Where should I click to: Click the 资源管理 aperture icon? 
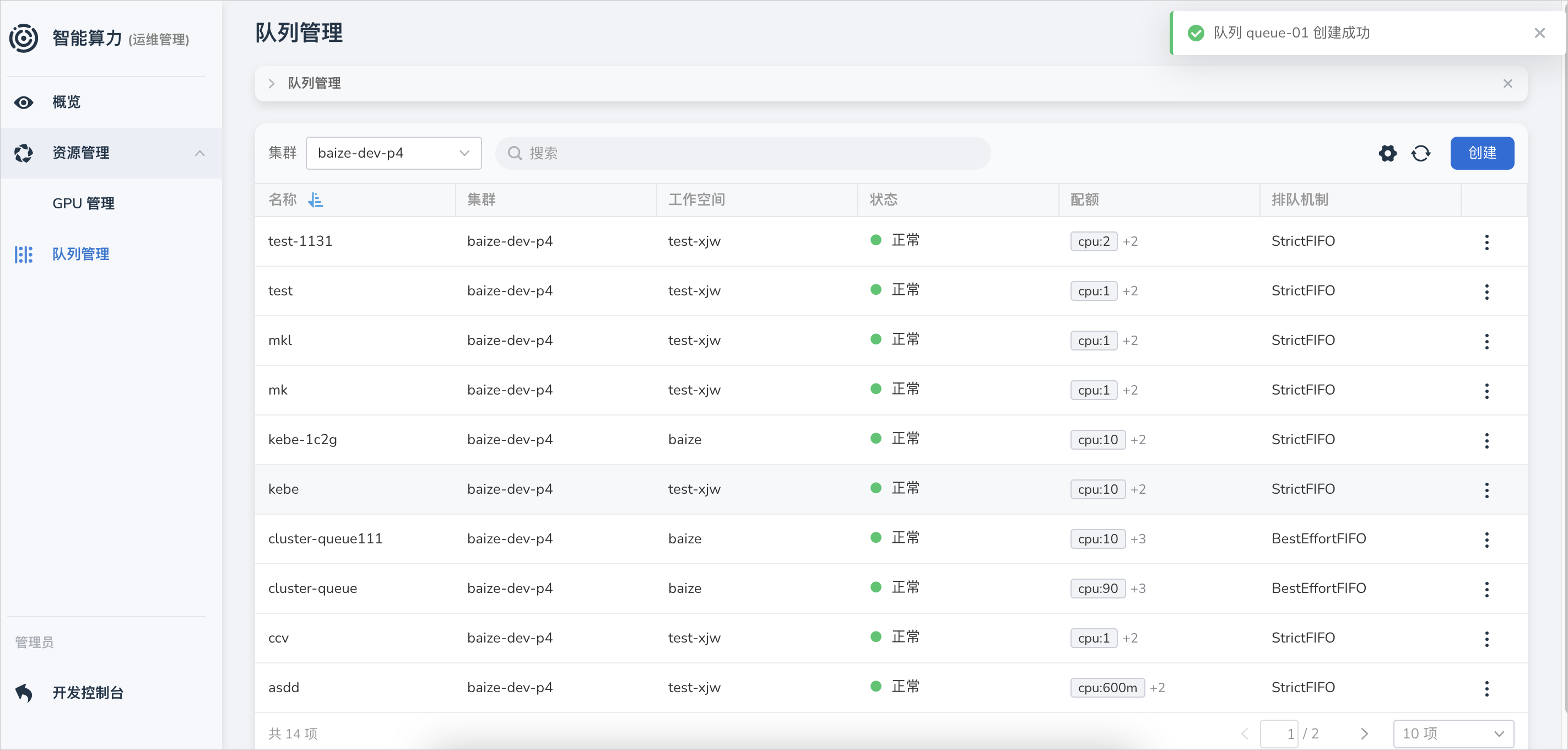pos(24,153)
